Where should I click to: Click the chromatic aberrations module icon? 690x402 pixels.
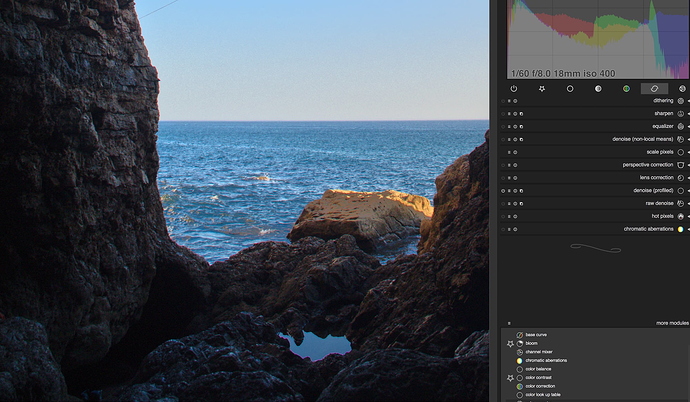[x=681, y=229]
